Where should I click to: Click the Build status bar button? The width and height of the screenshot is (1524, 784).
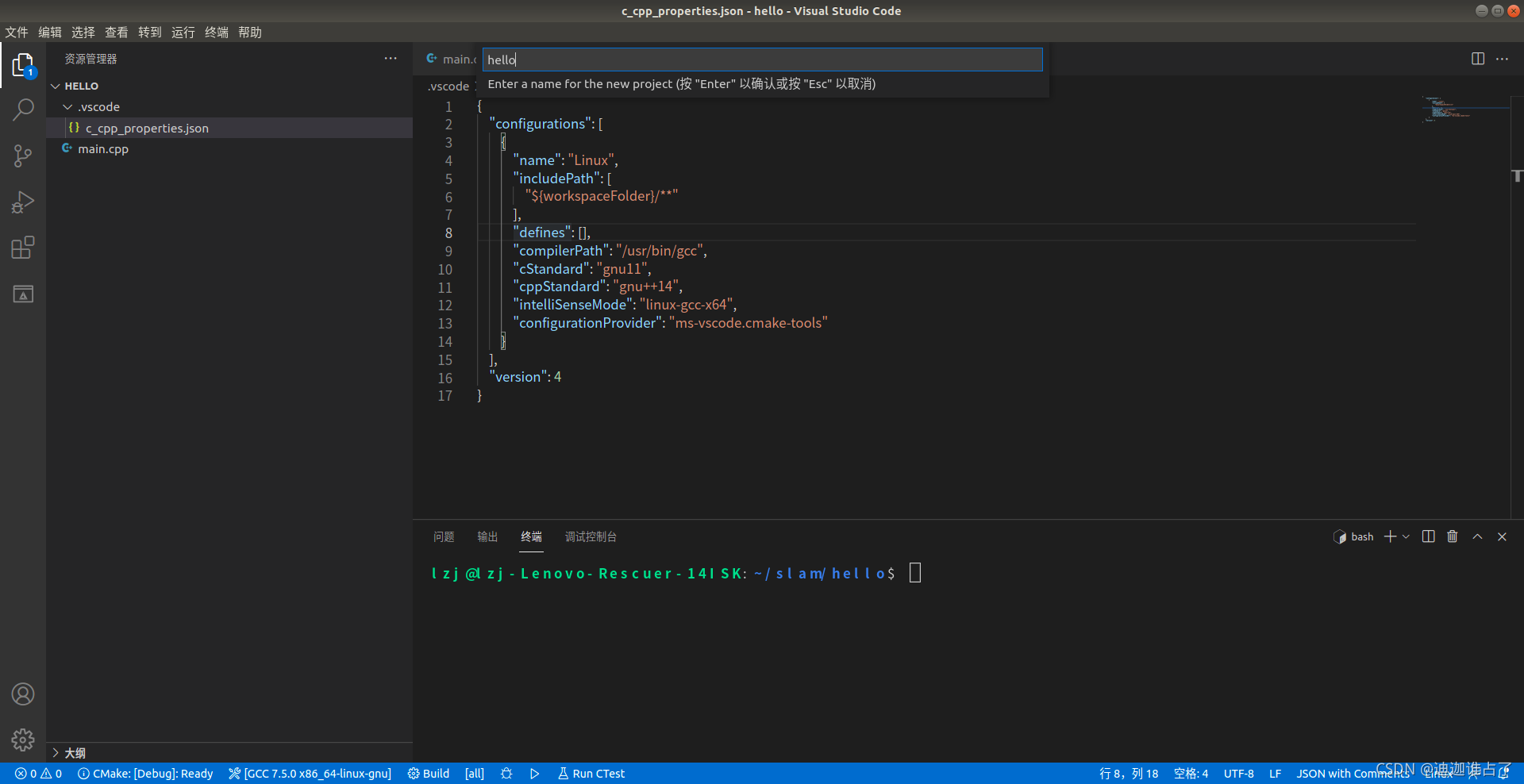tap(429, 774)
